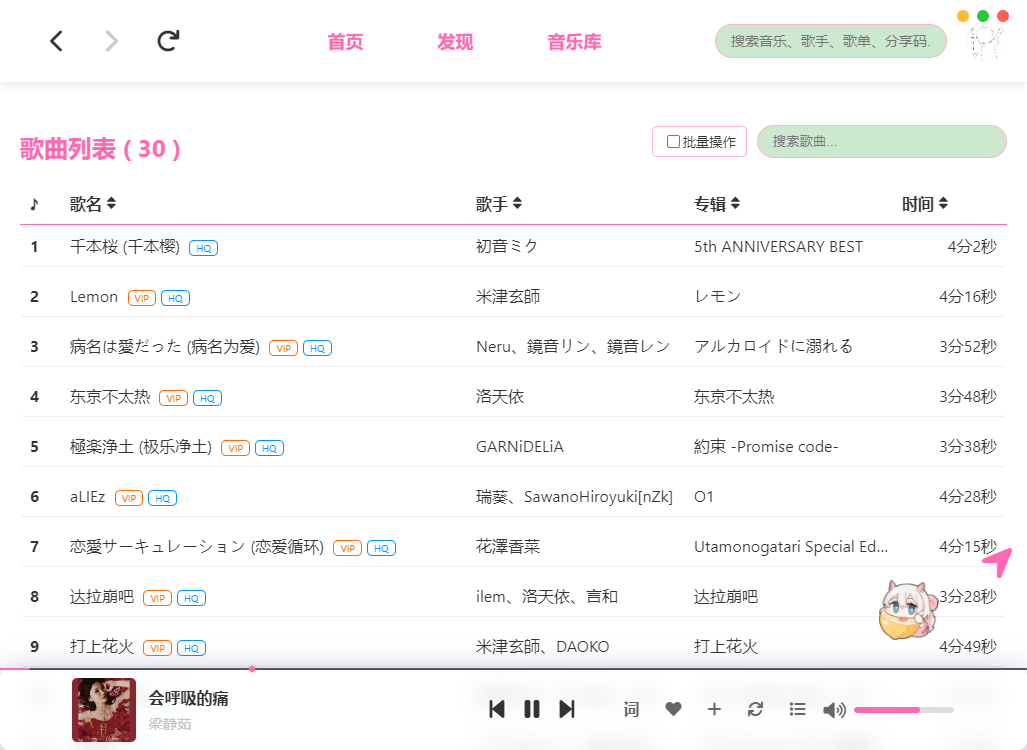The height and width of the screenshot is (750, 1027).
Task: Go back to the previous track
Action: point(496,709)
